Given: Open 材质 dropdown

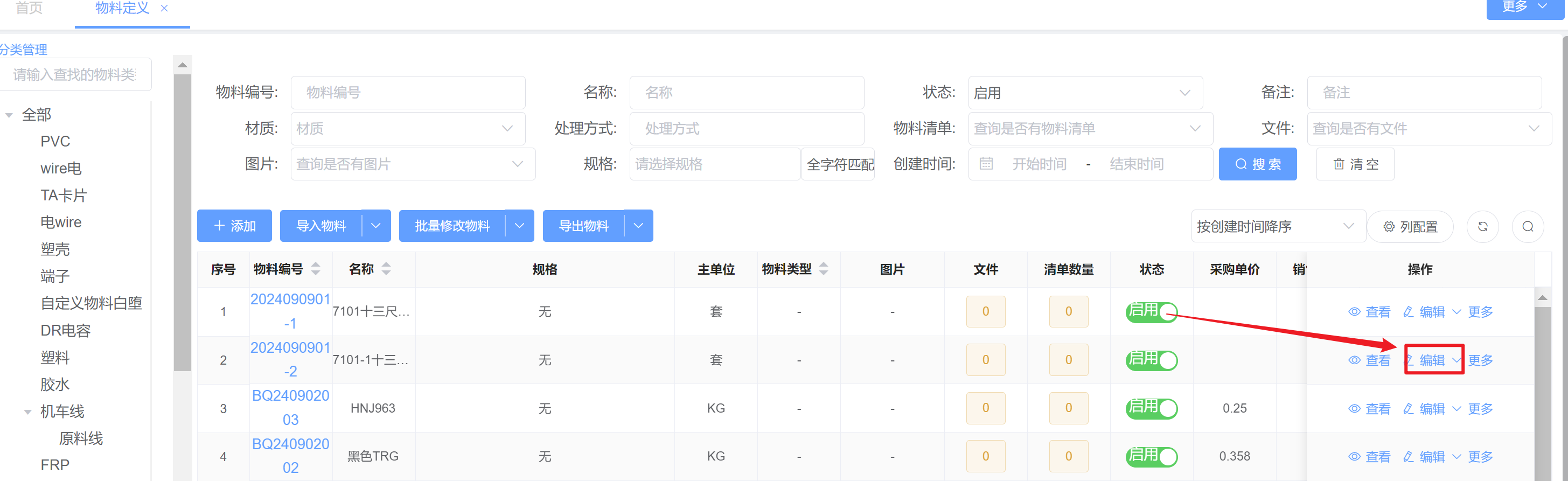Looking at the screenshot, I should pyautogui.click(x=408, y=129).
